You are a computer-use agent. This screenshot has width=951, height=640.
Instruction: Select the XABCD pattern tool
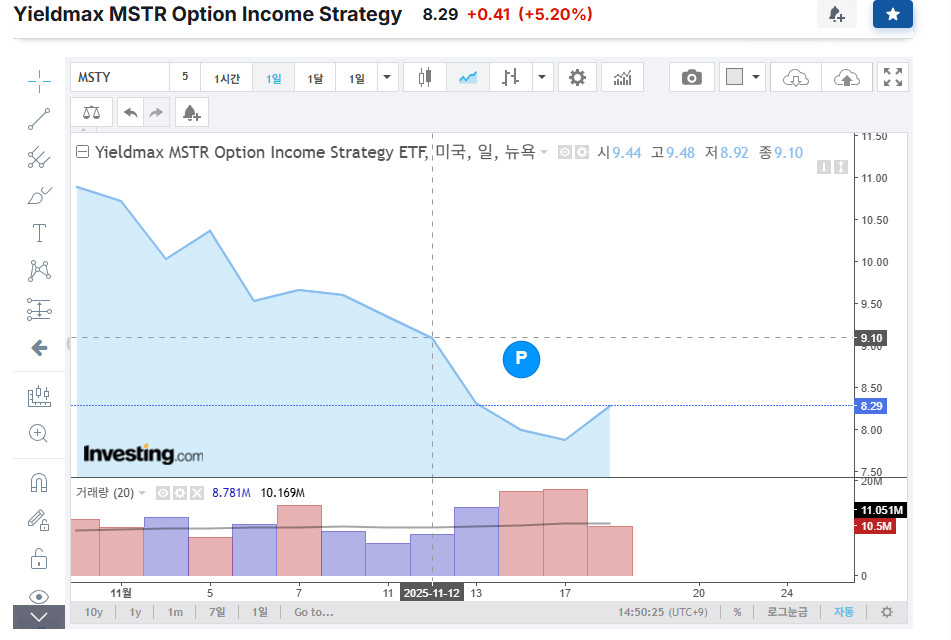(39, 271)
